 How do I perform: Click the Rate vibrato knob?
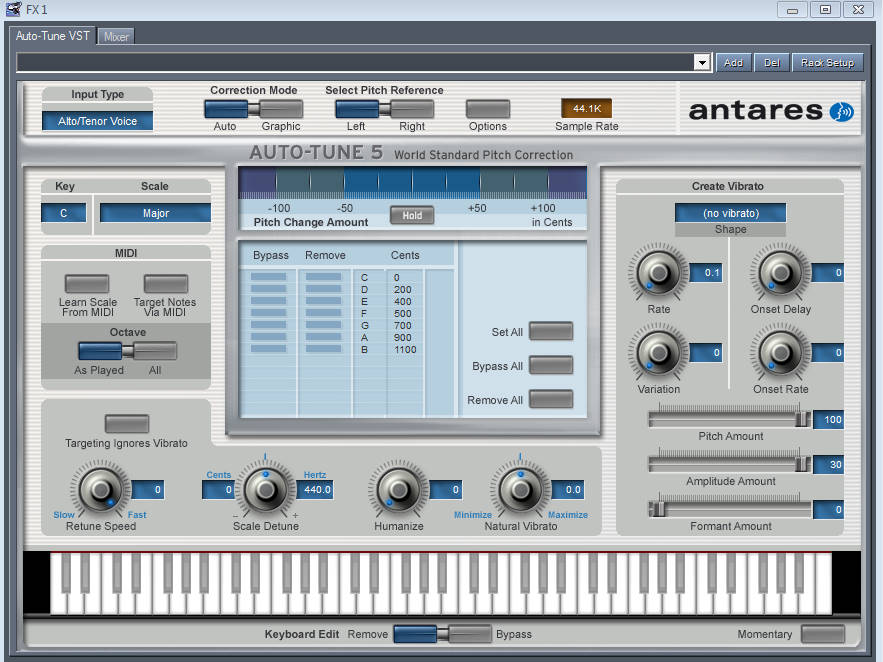(x=658, y=272)
